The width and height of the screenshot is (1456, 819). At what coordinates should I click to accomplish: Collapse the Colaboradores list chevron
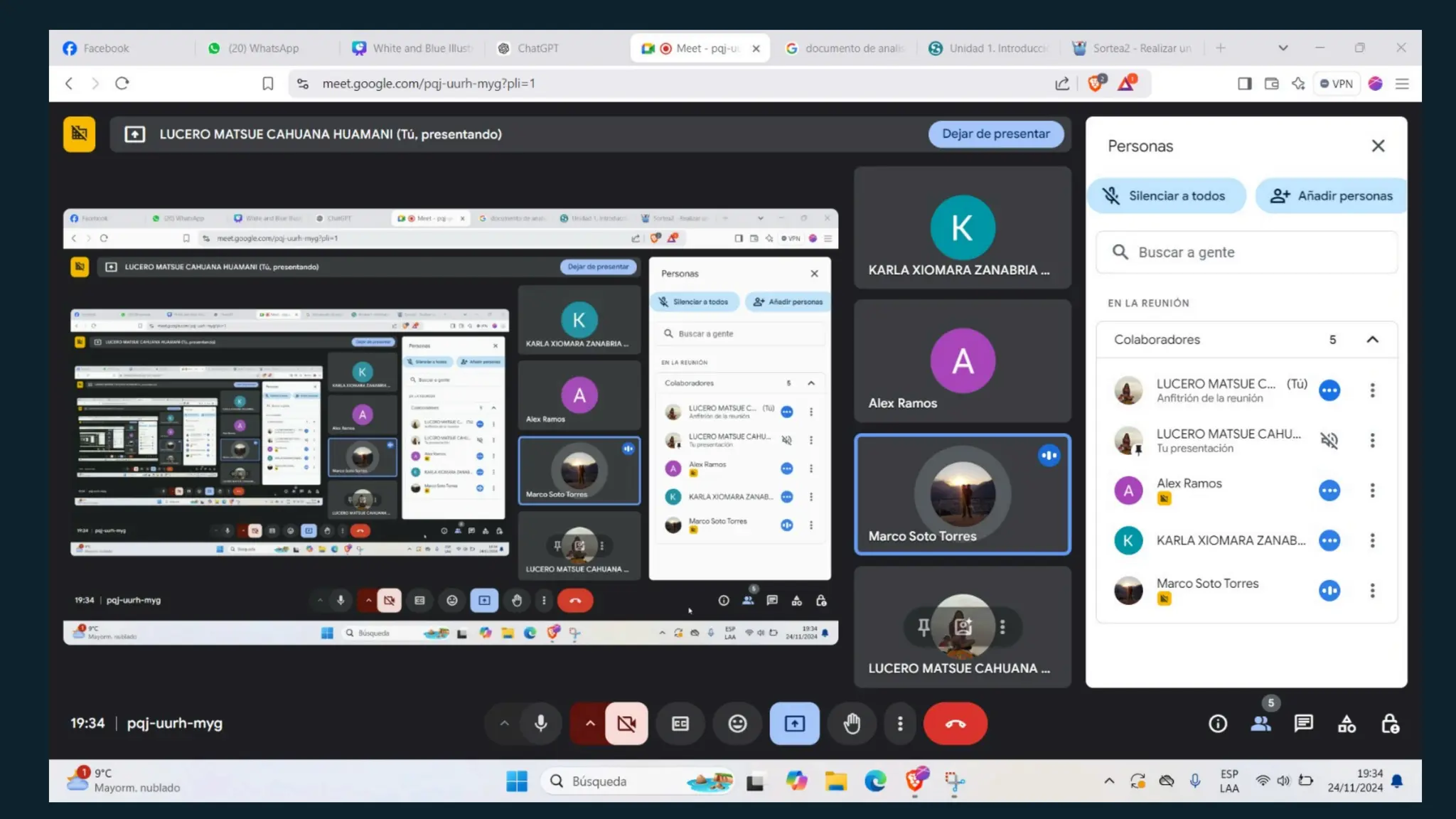pos(1372,340)
